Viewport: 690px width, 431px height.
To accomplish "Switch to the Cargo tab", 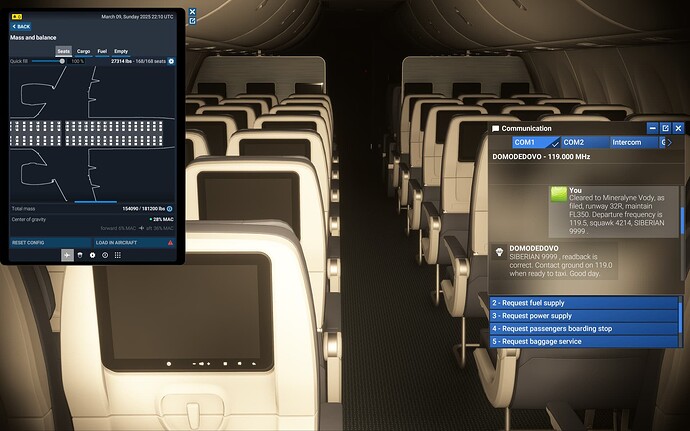I will coord(82,50).
